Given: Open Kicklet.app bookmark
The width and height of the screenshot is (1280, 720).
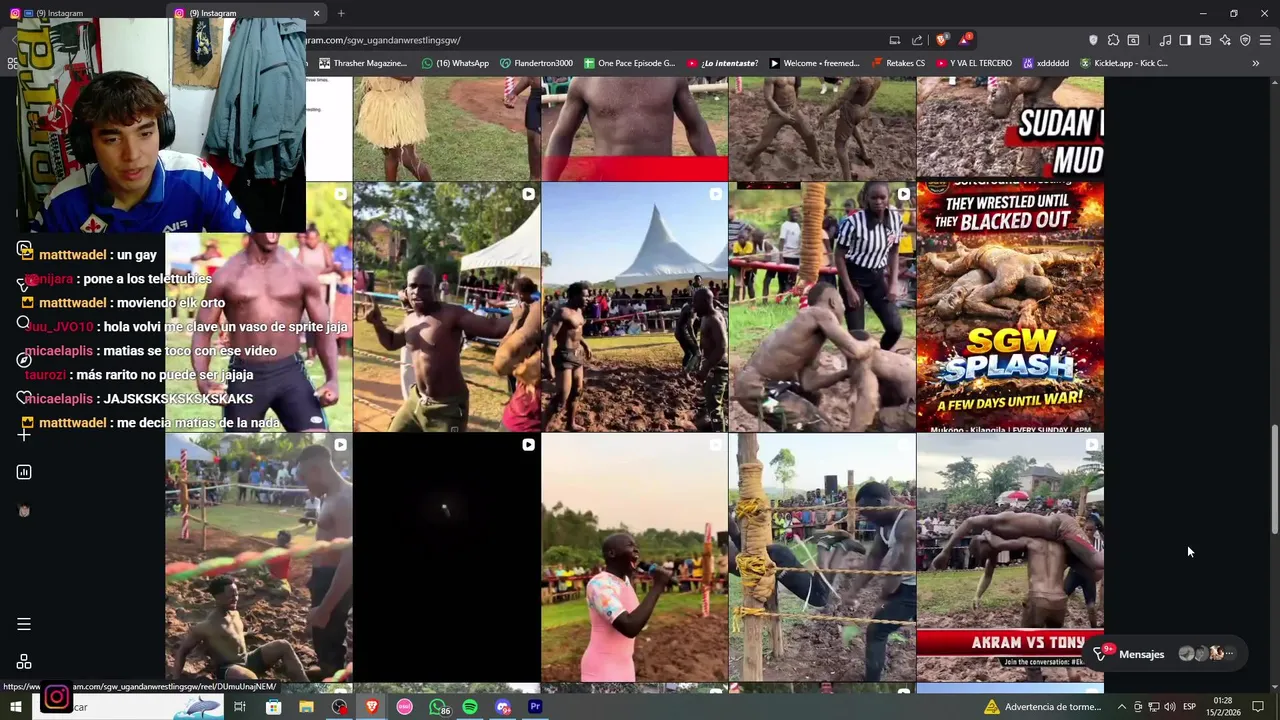Looking at the screenshot, I should pyautogui.click(x=1123, y=63).
